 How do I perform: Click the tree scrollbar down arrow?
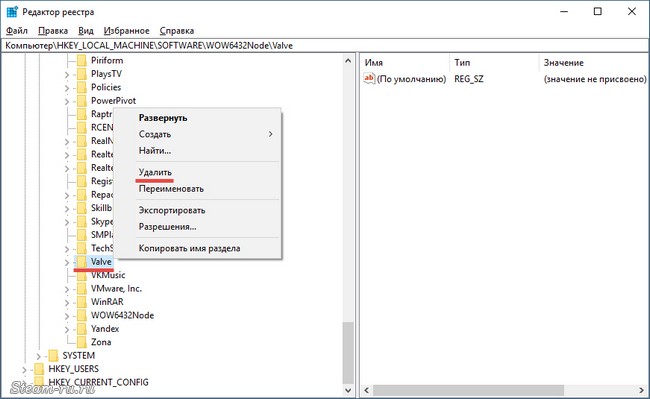click(348, 390)
